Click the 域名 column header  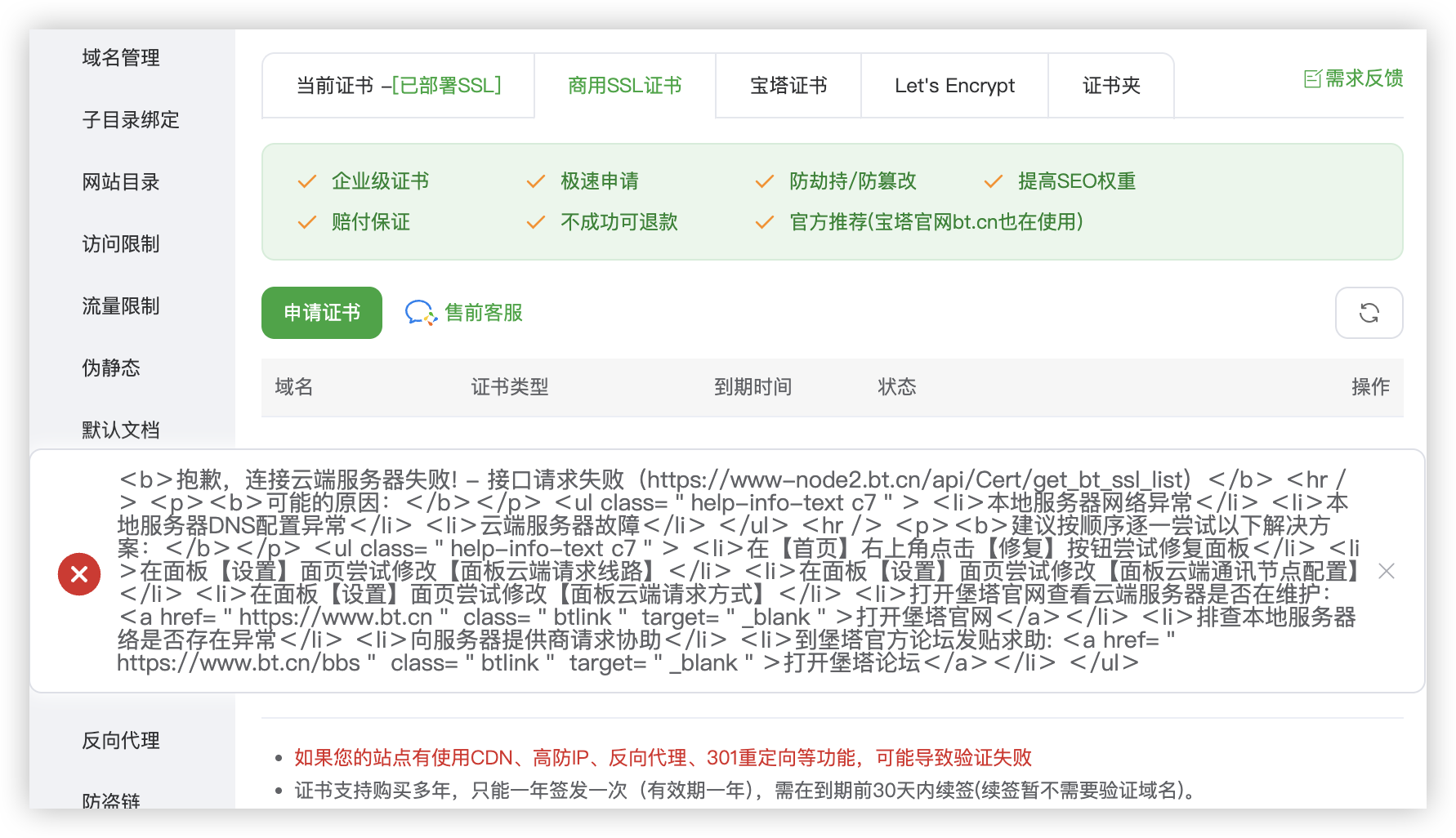pyautogui.click(x=294, y=387)
